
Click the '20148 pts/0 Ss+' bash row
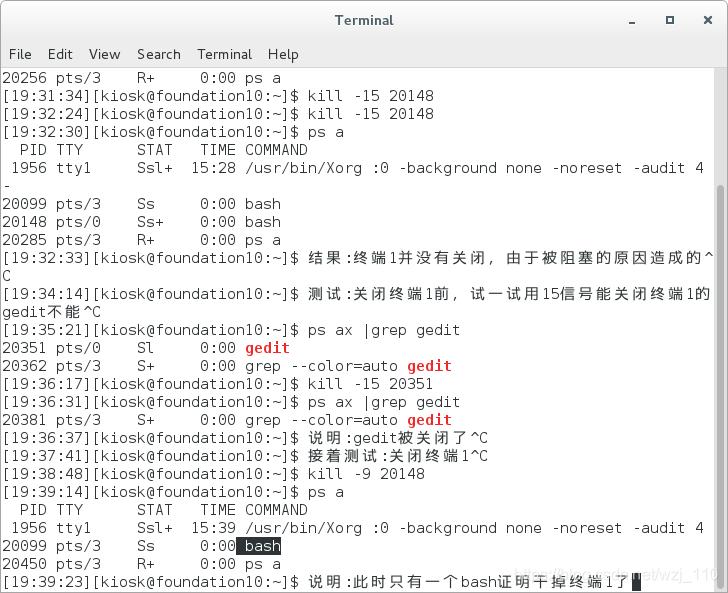pos(142,222)
